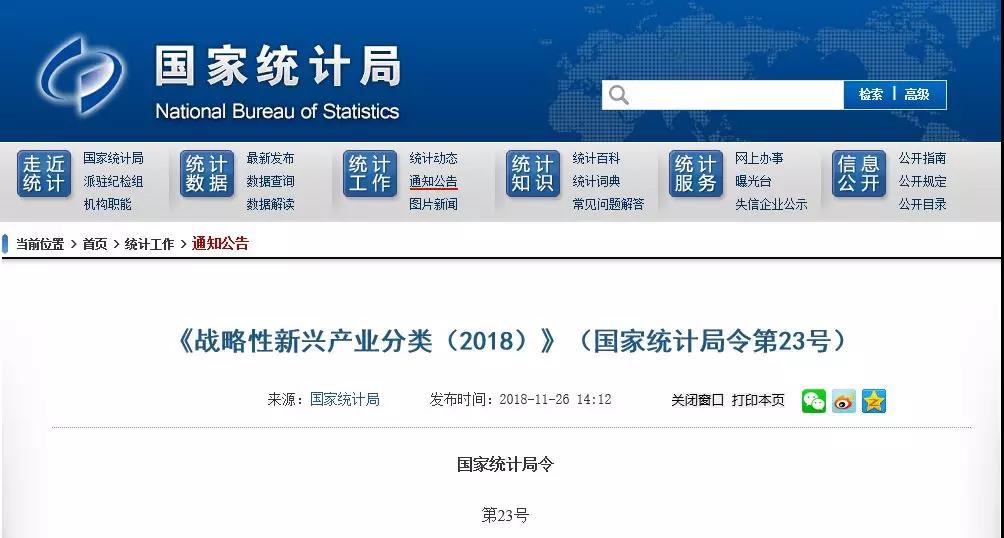Open 公开规定 link
Viewport: 1004px width, 538px height.
922,181
